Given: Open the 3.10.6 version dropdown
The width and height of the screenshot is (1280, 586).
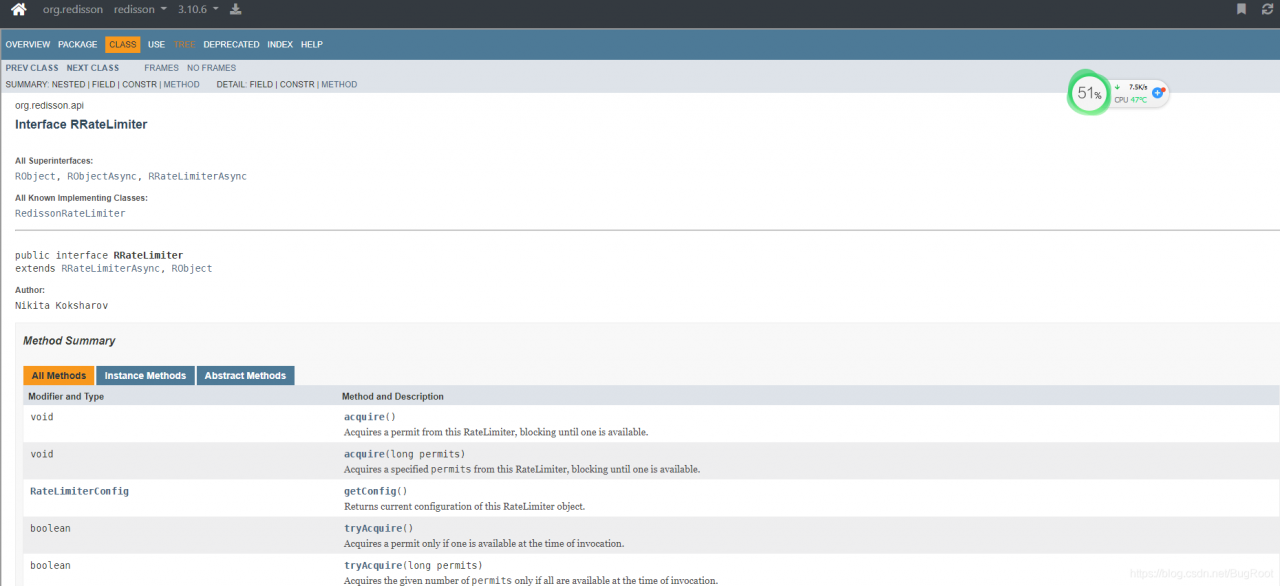Looking at the screenshot, I should (x=197, y=10).
